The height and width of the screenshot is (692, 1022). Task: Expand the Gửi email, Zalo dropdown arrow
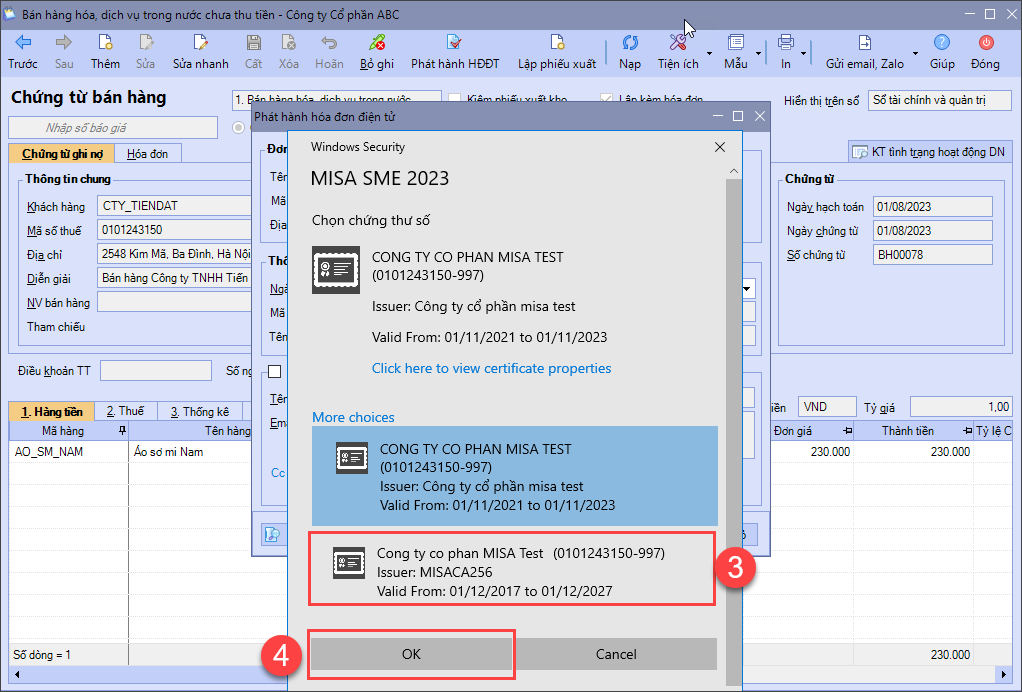[914, 52]
